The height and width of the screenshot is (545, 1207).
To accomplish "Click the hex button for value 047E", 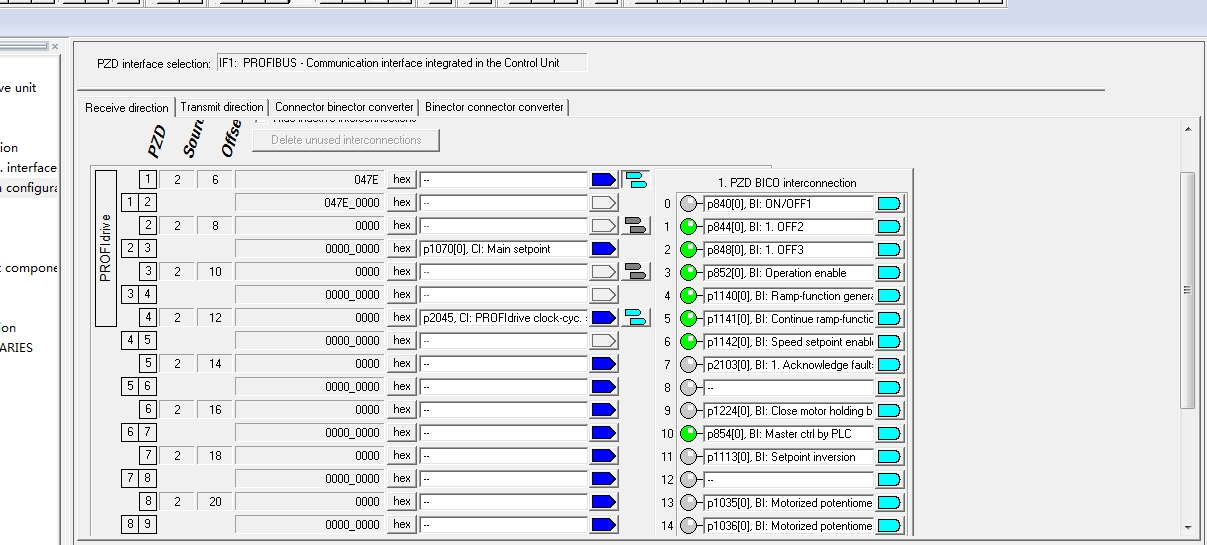I will click(401, 179).
